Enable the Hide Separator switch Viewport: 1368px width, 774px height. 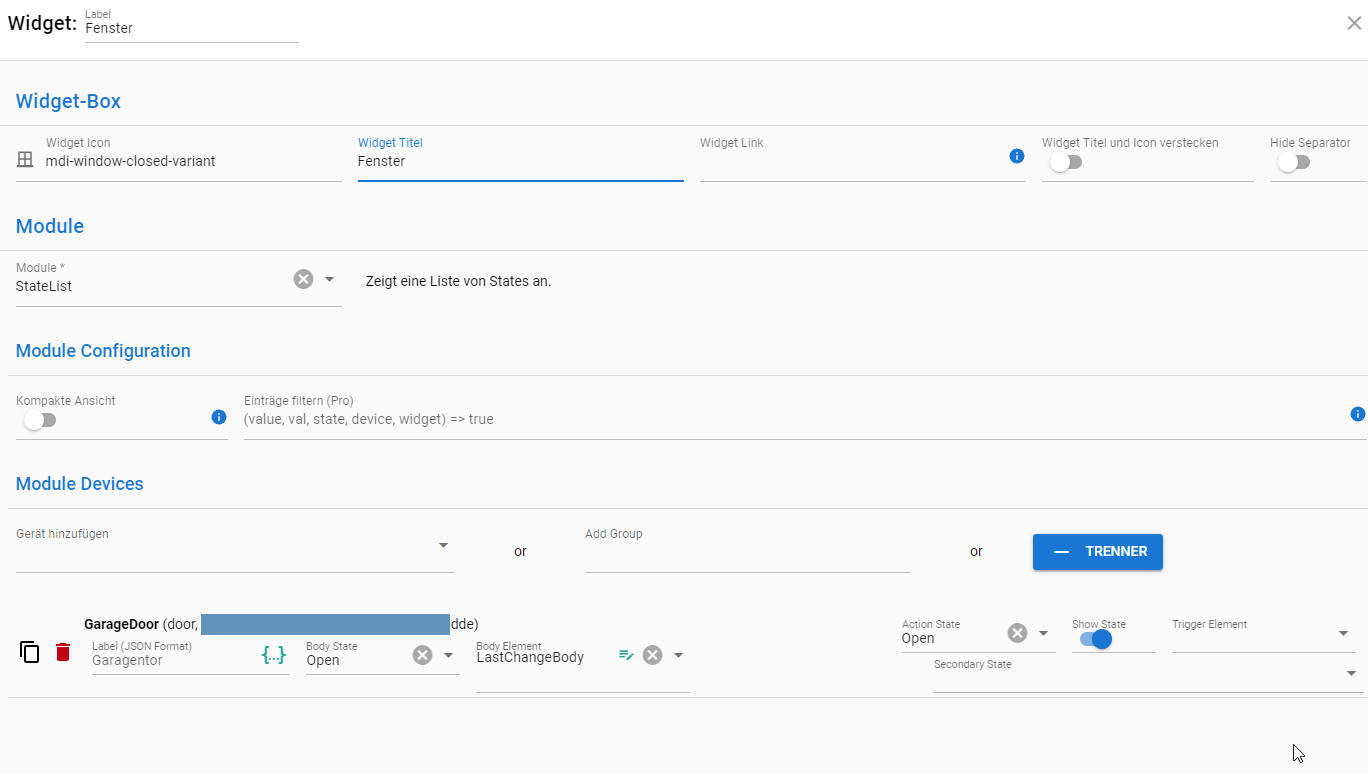(x=1293, y=162)
